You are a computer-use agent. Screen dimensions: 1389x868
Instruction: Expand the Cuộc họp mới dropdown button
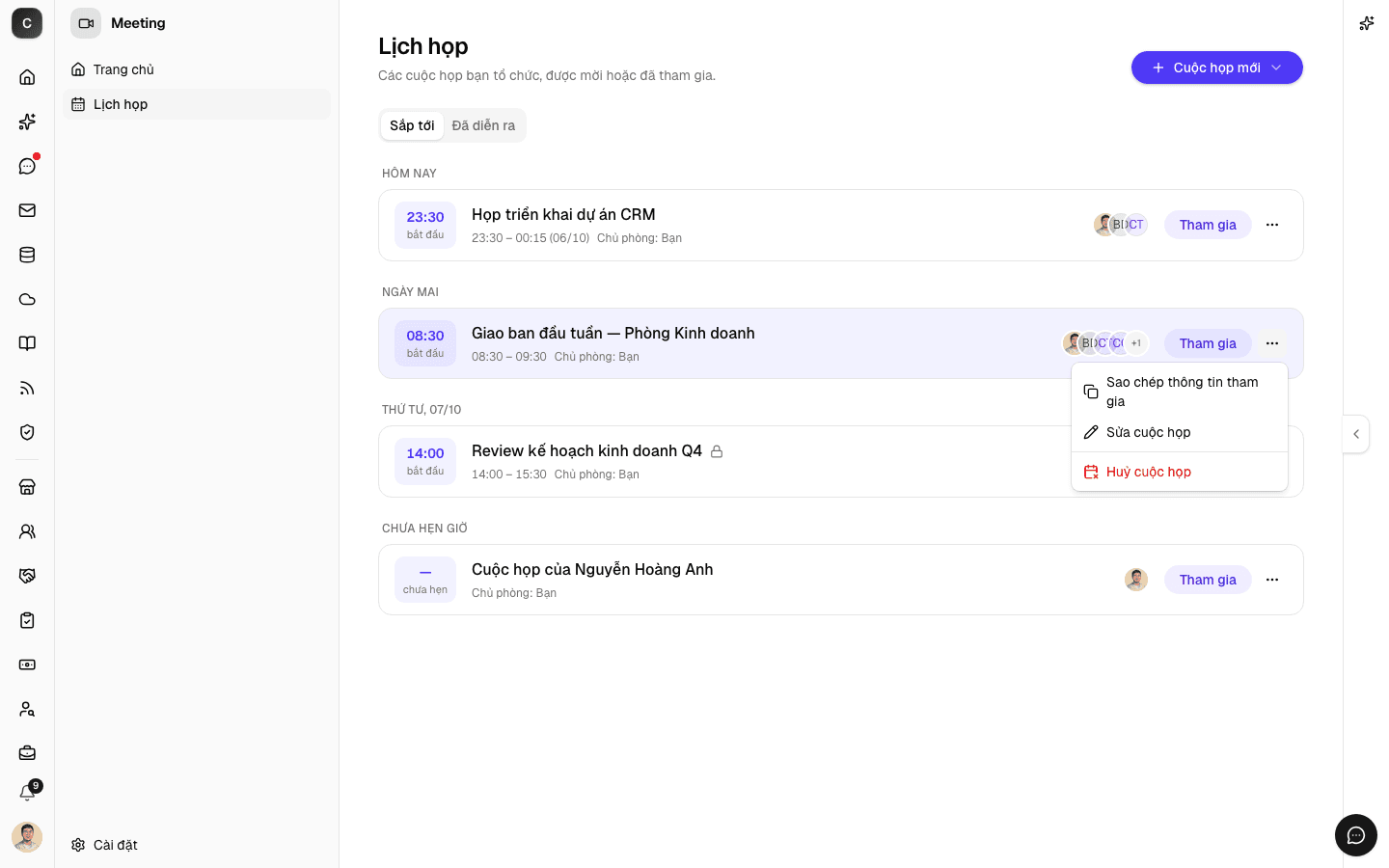tap(1217, 68)
